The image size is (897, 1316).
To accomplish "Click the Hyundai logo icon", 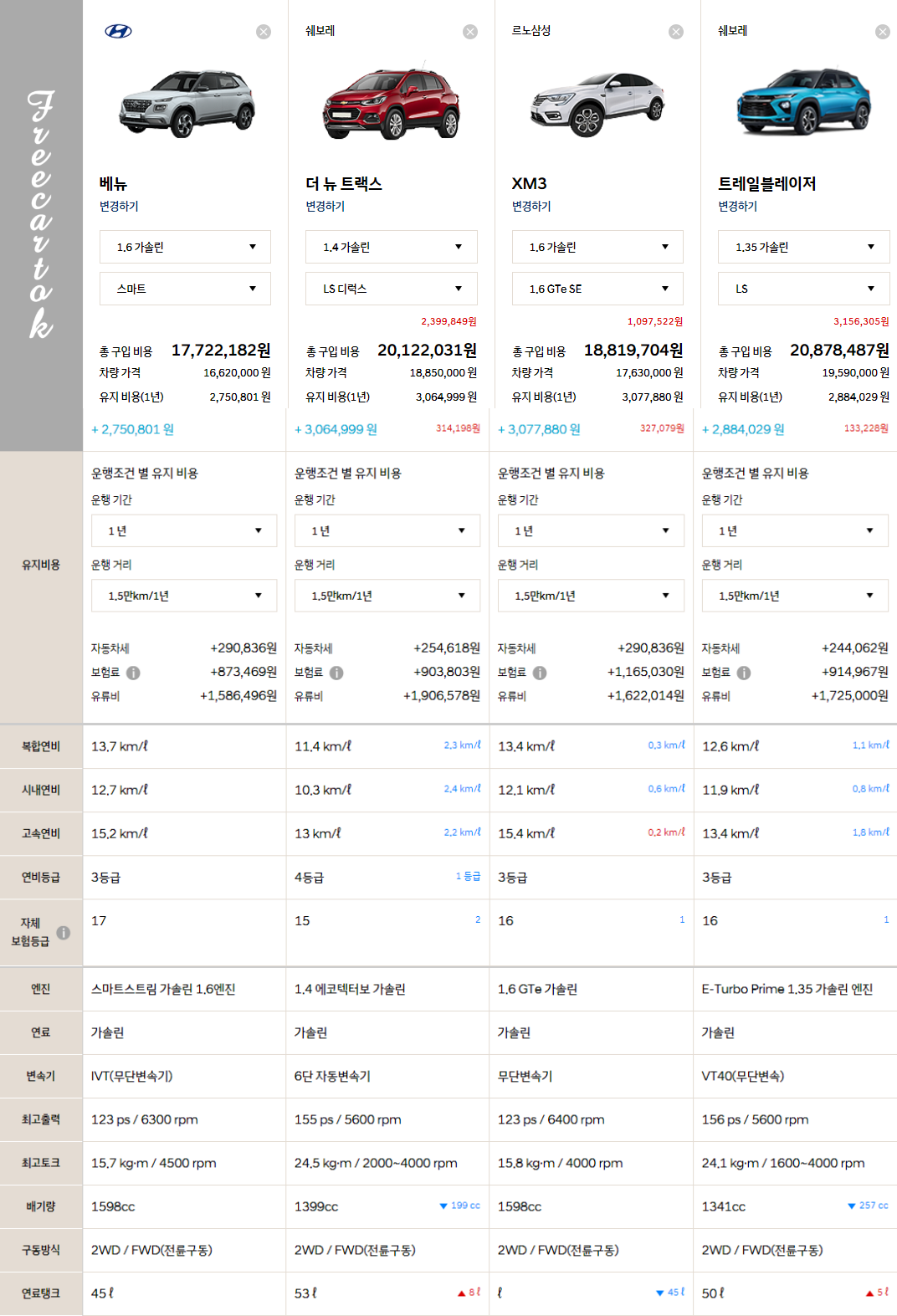I will [x=118, y=32].
